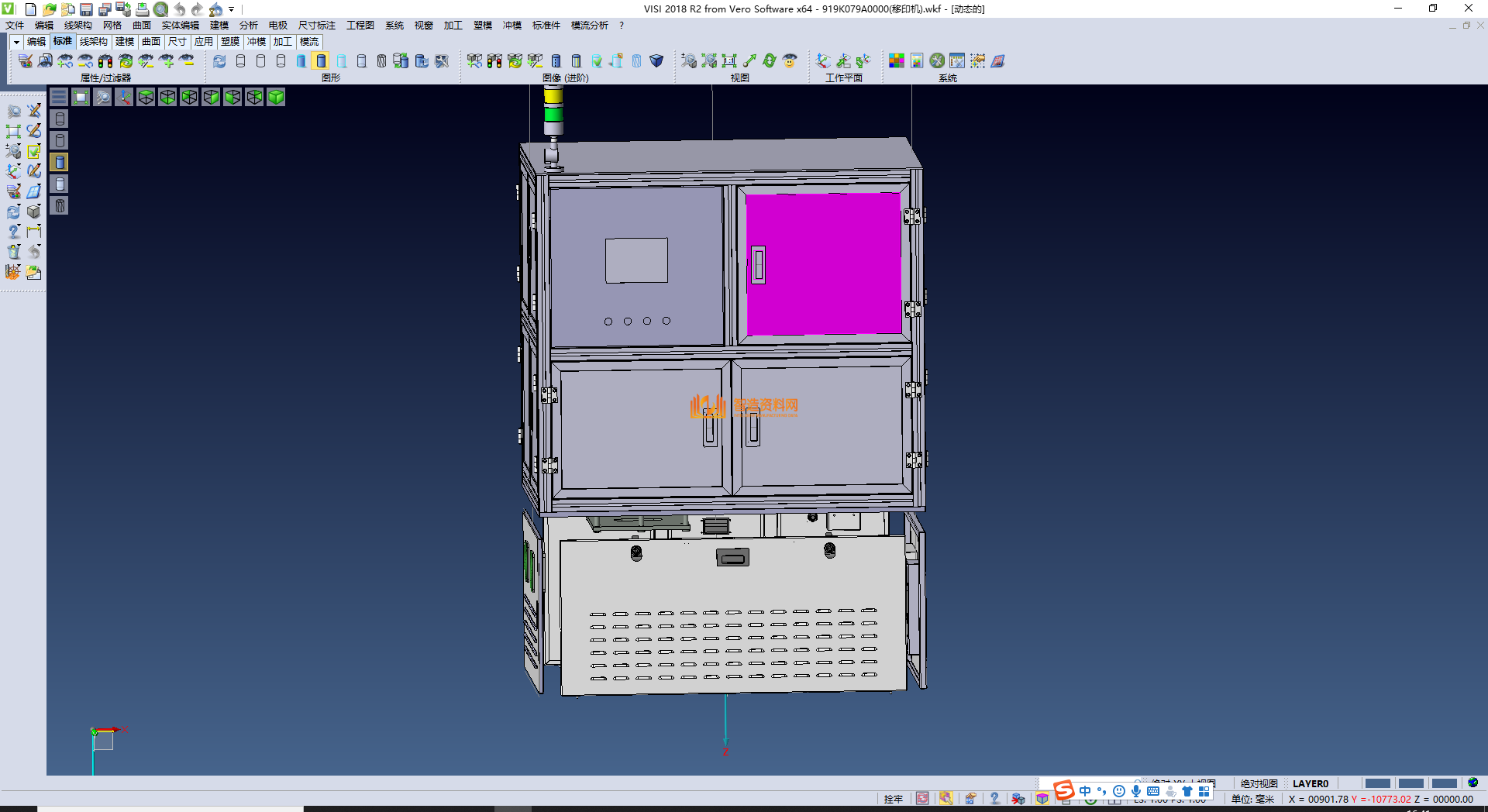
Task: Open the quick access toolbar customize arrow
Action: pos(231,9)
